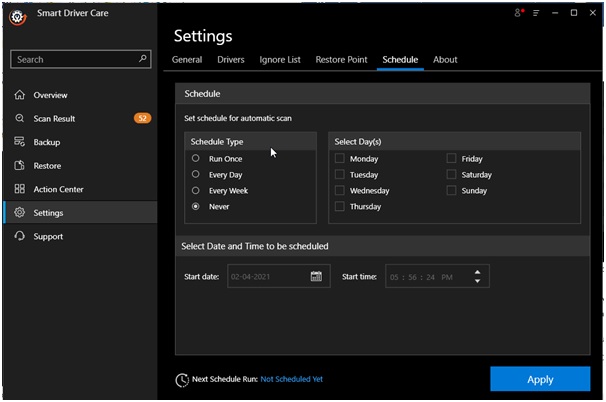This screenshot has width=606, height=402.
Task: Open the Restore Point tab
Action: pyautogui.click(x=342, y=60)
